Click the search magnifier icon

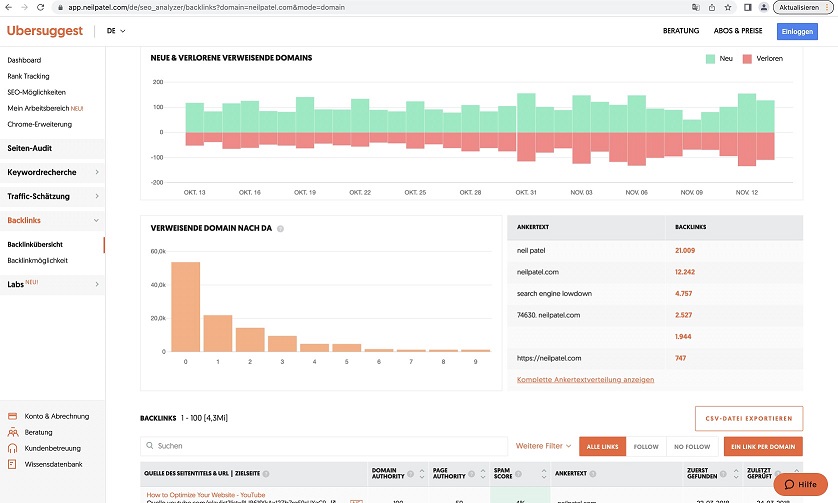[149, 446]
